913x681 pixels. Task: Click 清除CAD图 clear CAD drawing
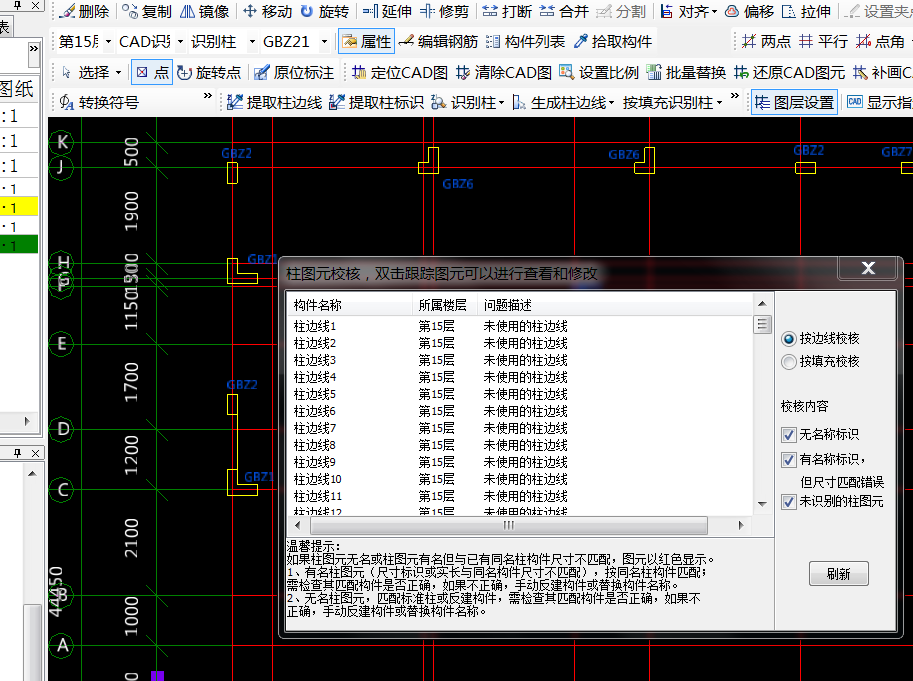click(x=504, y=72)
